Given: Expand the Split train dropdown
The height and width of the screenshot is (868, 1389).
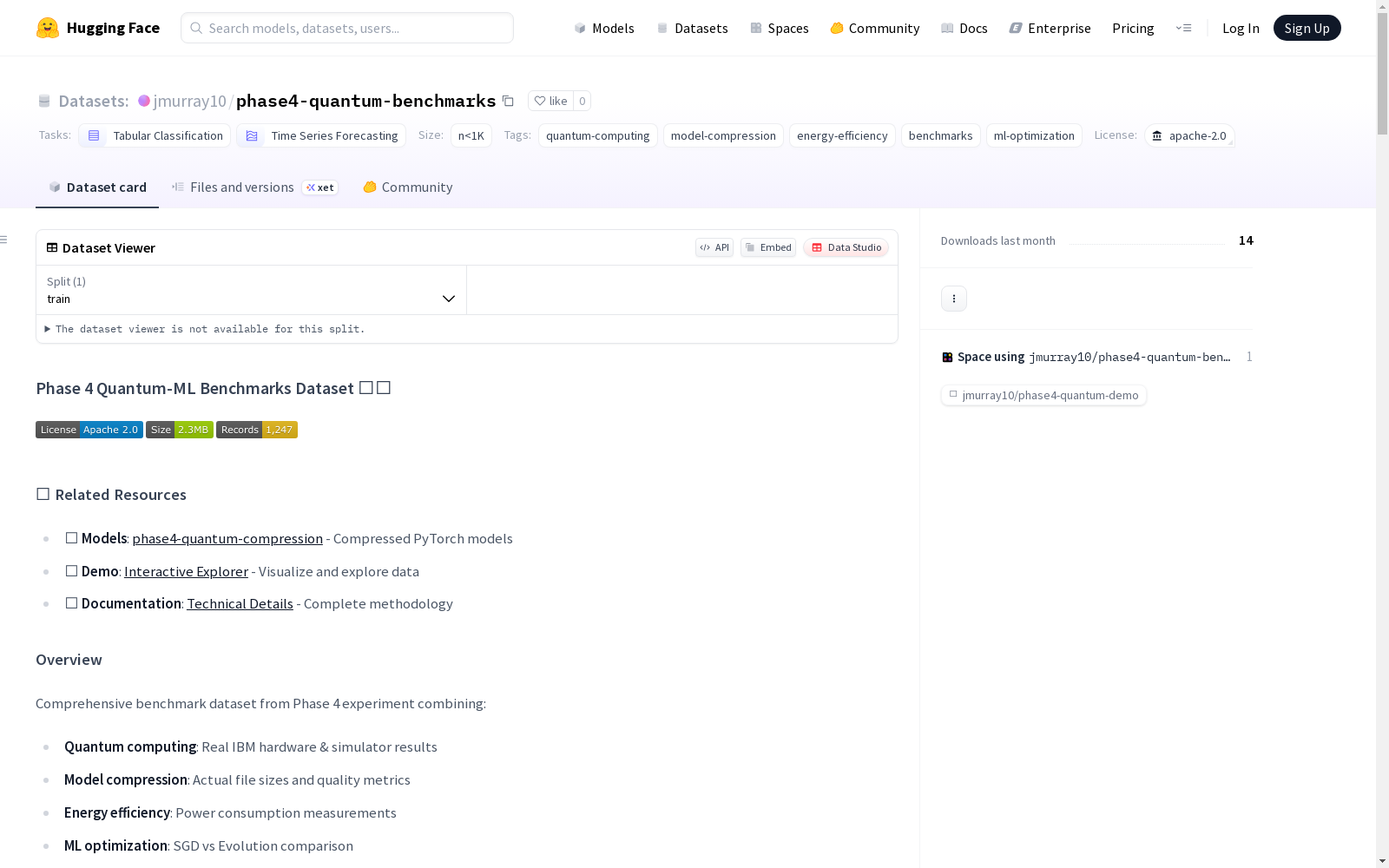Looking at the screenshot, I should pos(251,290).
